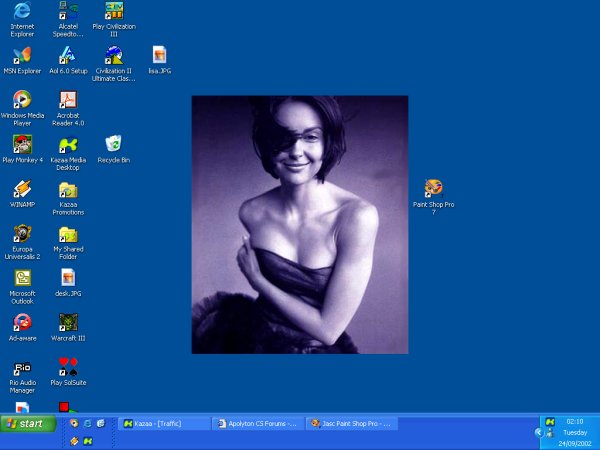Open the Internet Explorer desktop icon
The height and width of the screenshot is (450, 600).
22,12
